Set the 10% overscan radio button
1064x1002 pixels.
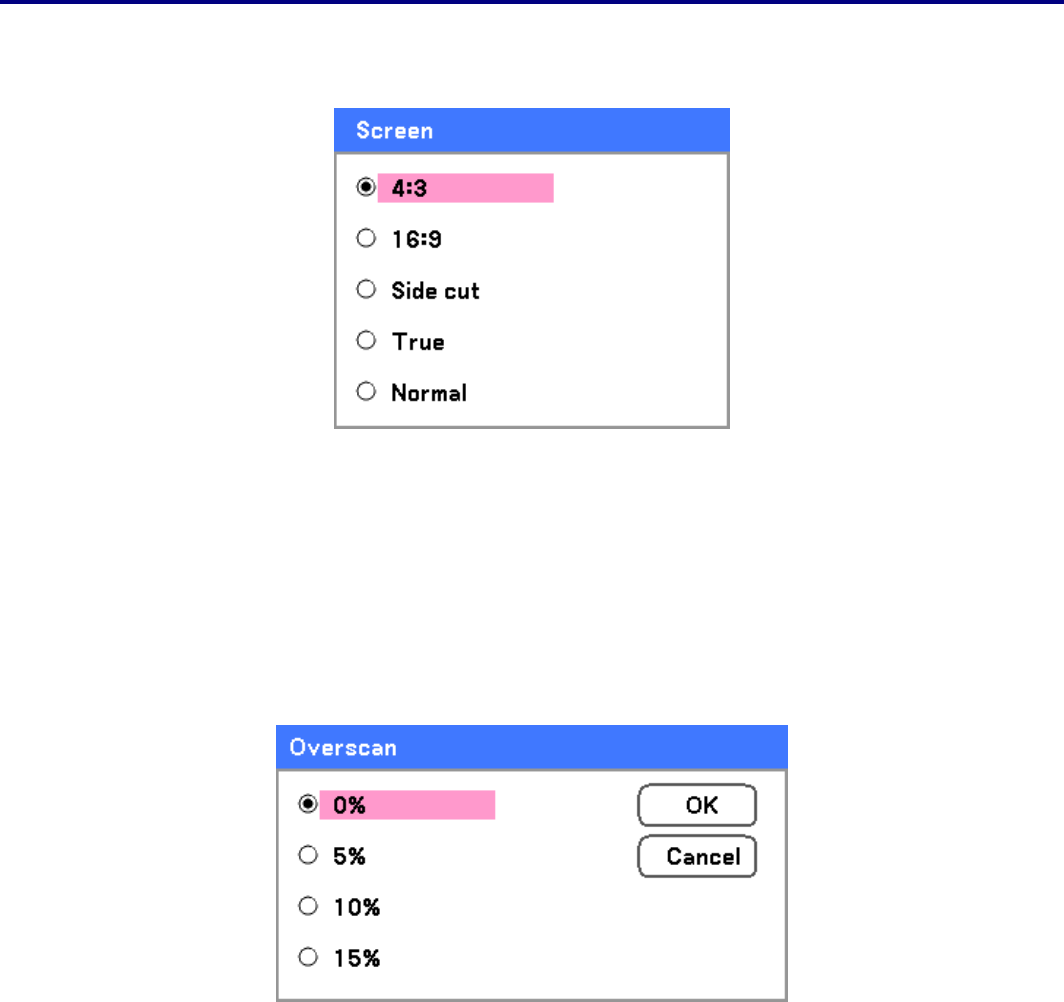(x=309, y=906)
